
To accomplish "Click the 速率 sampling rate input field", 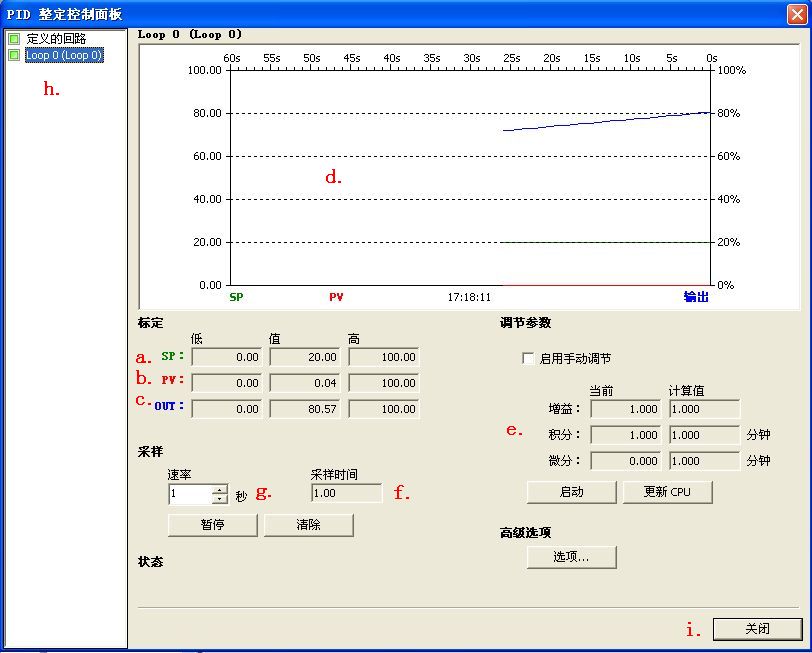I will (x=191, y=494).
